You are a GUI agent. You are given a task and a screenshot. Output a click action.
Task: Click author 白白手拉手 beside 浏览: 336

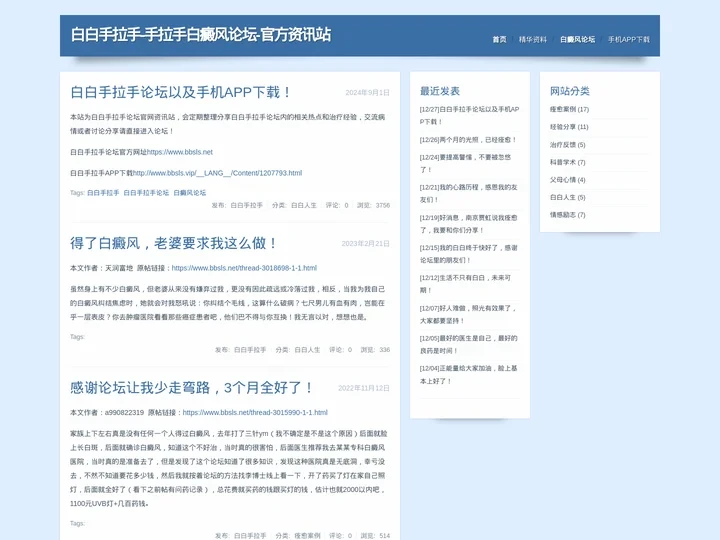tap(250, 350)
